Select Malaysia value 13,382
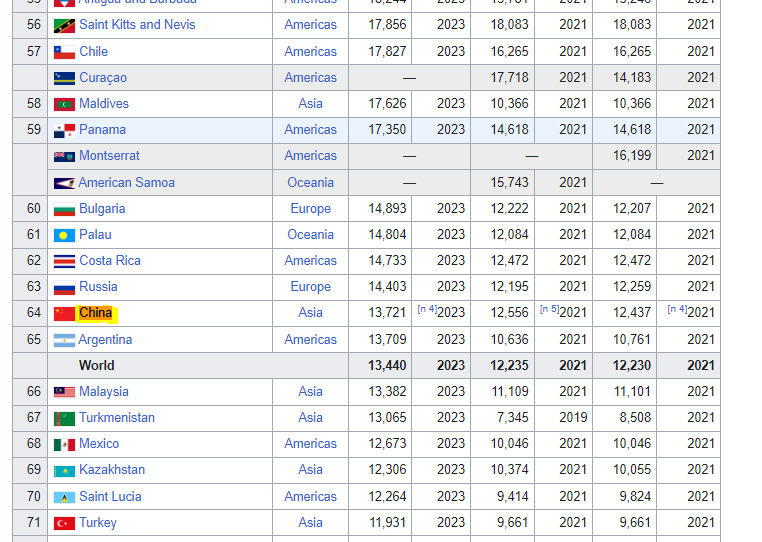Screen dimensions: 762x542 pos(387,391)
